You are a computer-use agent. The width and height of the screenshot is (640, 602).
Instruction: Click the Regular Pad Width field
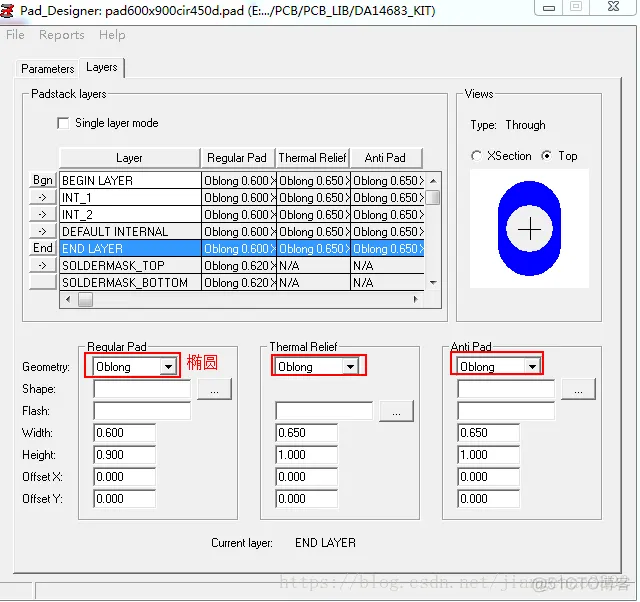(x=124, y=433)
